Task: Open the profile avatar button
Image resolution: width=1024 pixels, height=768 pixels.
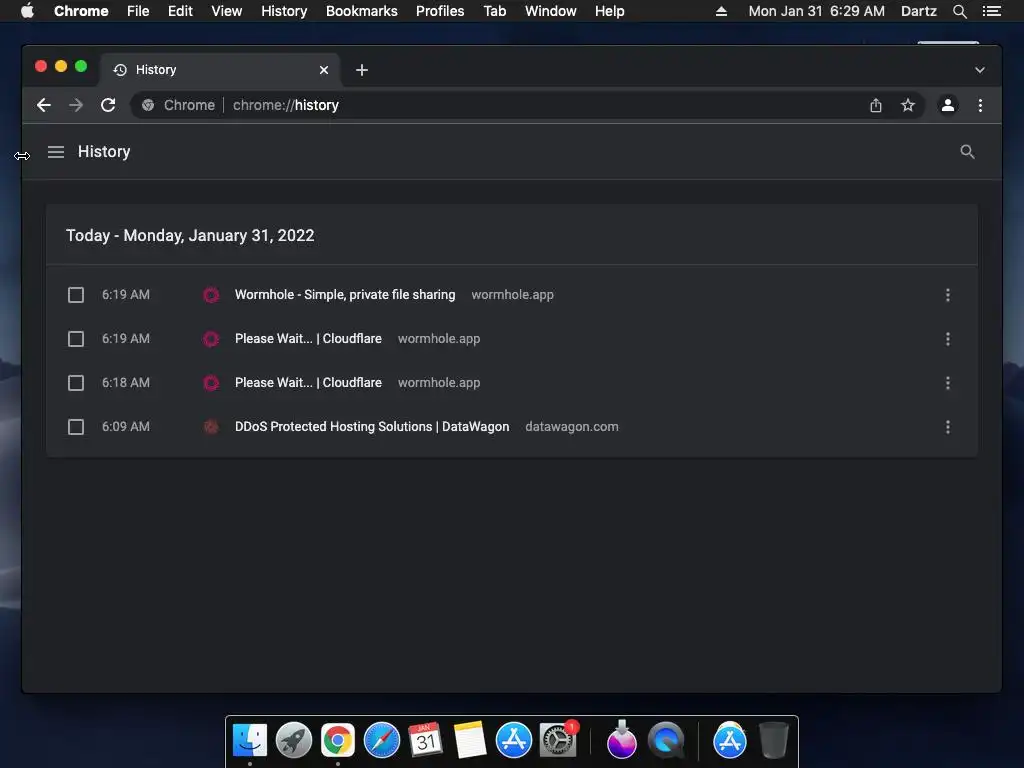Action: click(x=948, y=105)
